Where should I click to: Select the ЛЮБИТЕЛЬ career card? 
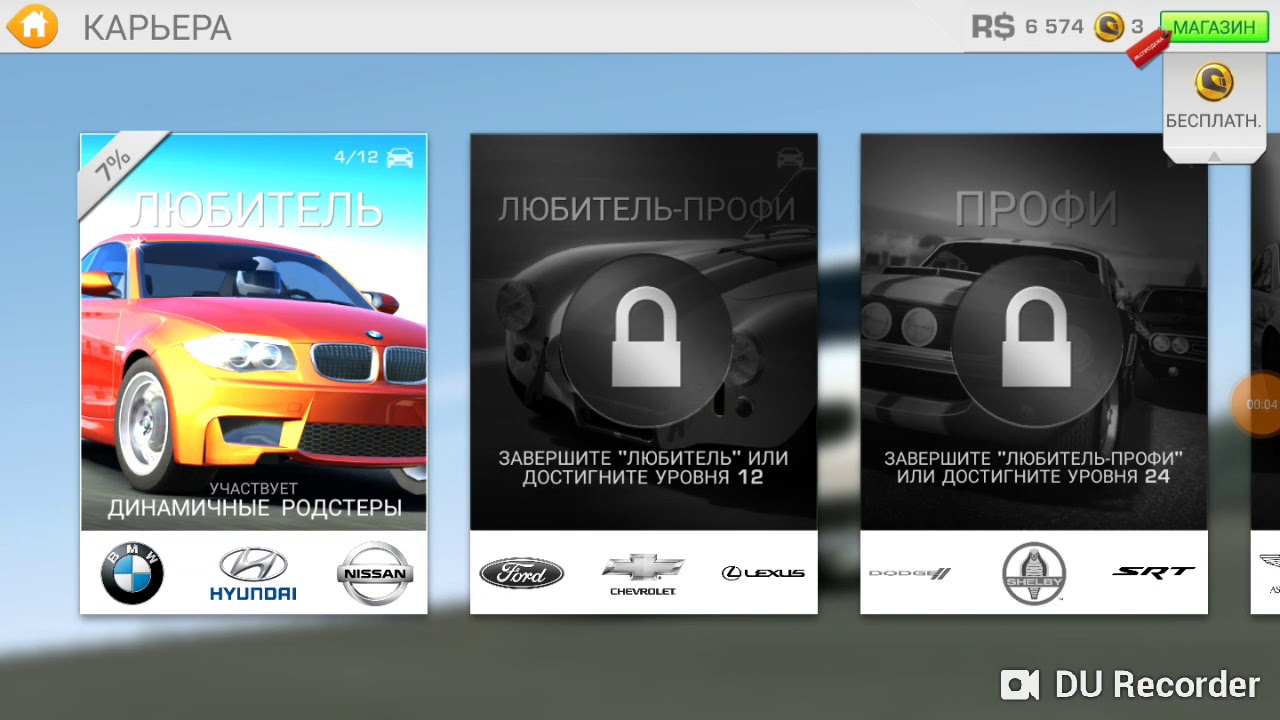[254, 373]
